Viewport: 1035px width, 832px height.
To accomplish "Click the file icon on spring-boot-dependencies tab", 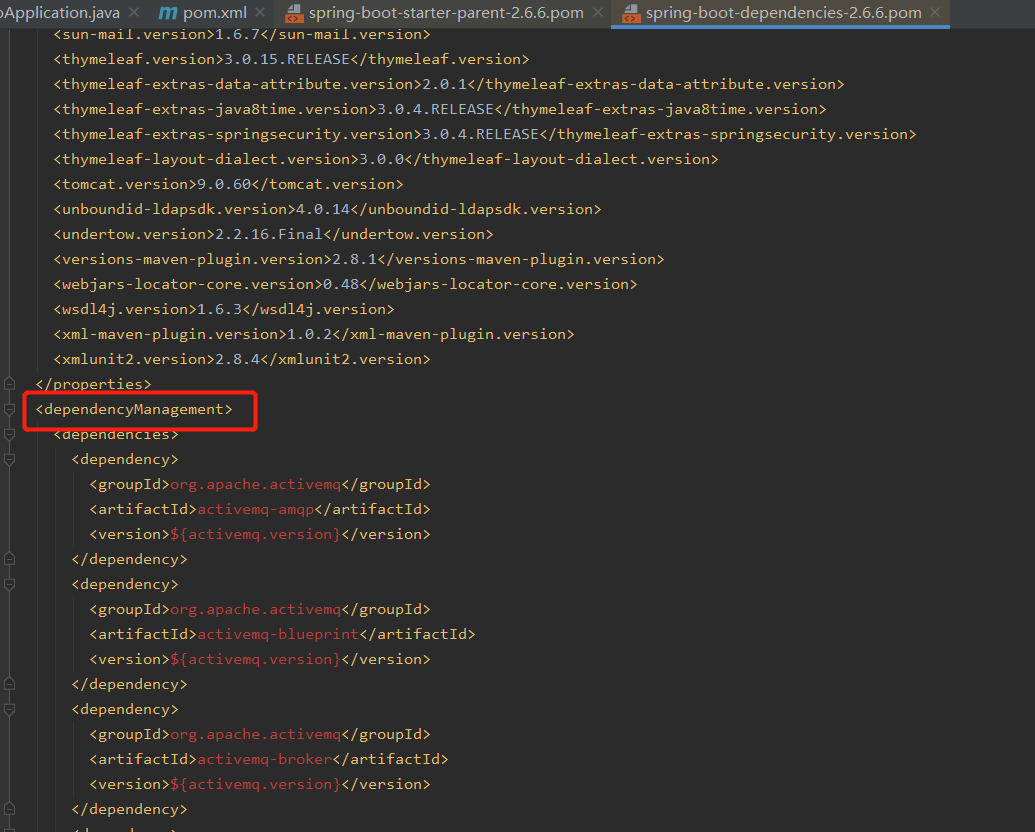I will click(631, 13).
